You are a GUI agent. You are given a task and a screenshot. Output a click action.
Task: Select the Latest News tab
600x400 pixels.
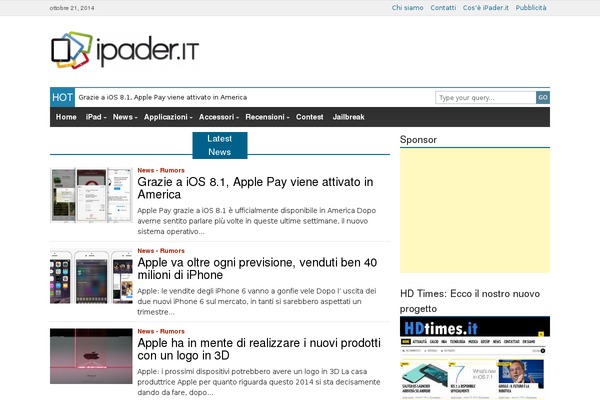(220, 145)
